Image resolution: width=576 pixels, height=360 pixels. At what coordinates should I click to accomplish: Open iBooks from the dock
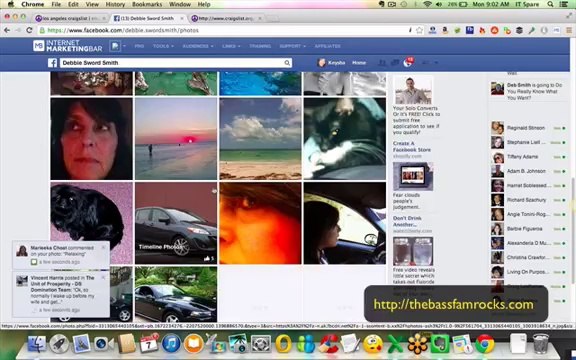pos(194,344)
